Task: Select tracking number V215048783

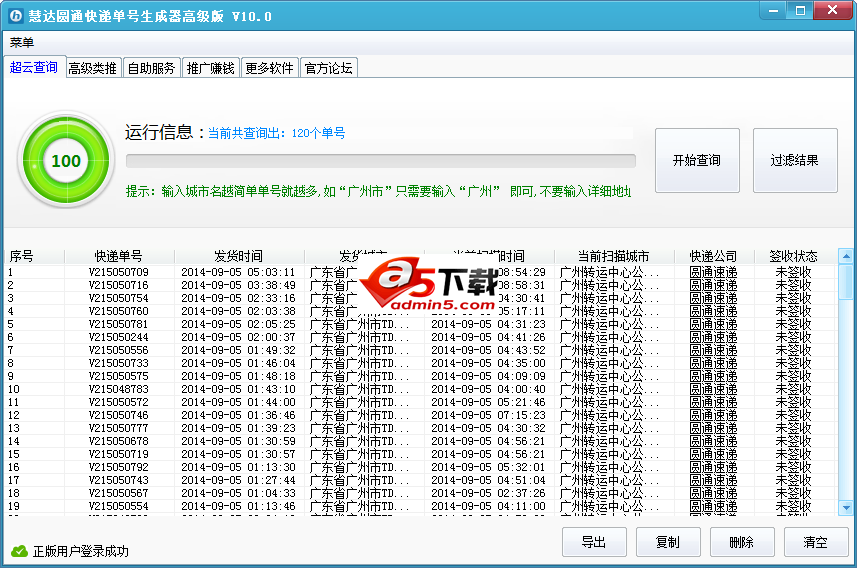Action: 119,389
